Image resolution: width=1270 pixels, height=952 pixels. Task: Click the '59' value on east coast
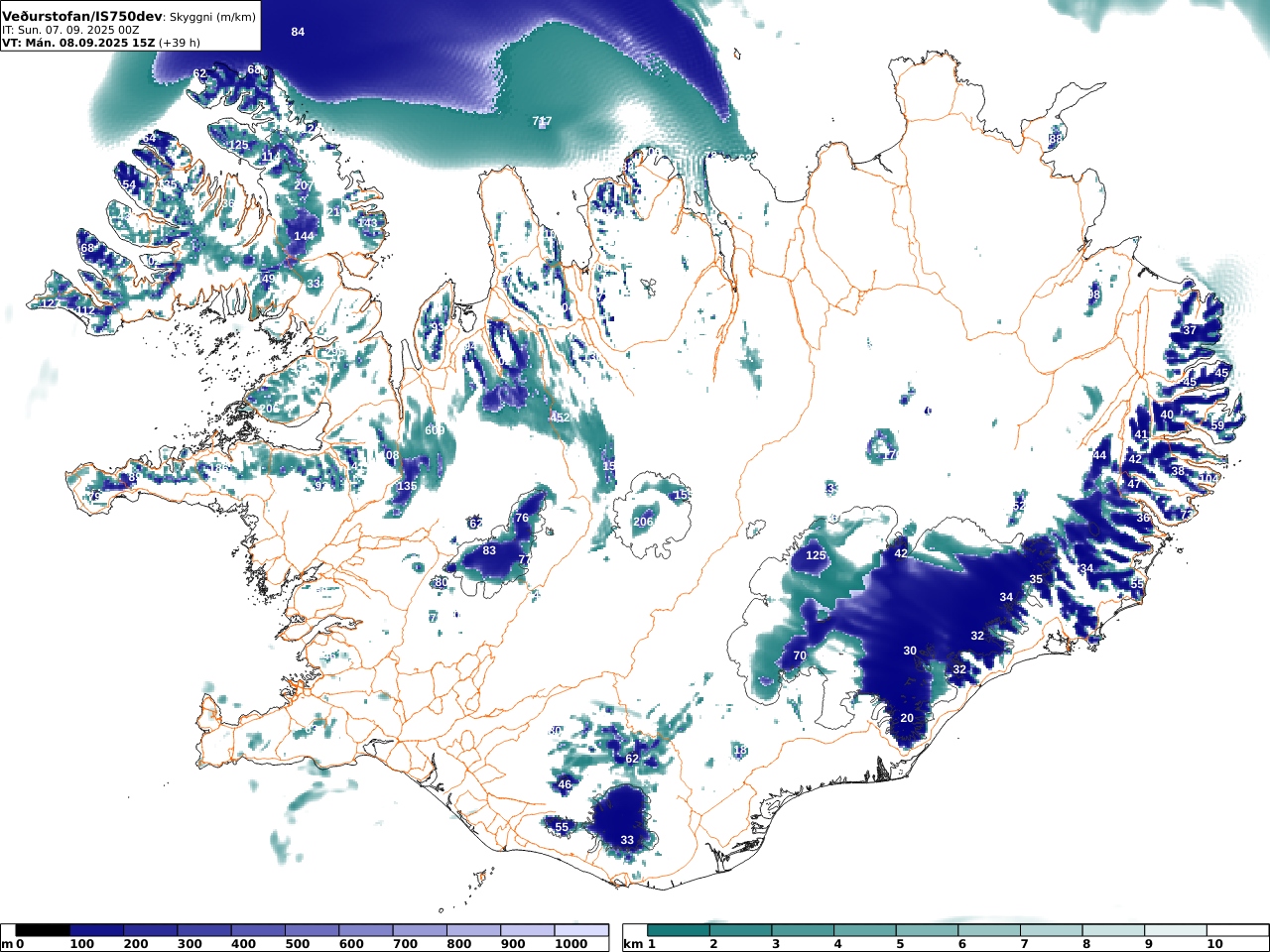[1217, 425]
